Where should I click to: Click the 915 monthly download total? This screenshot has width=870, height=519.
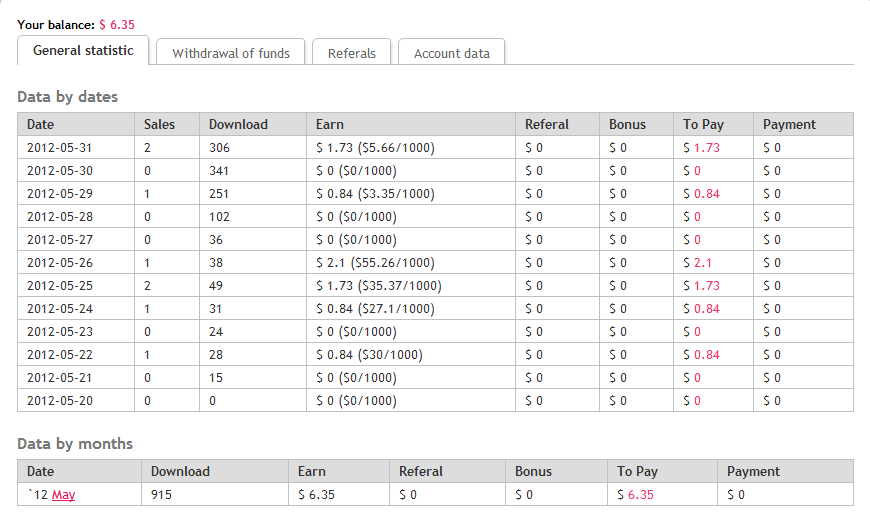163,495
